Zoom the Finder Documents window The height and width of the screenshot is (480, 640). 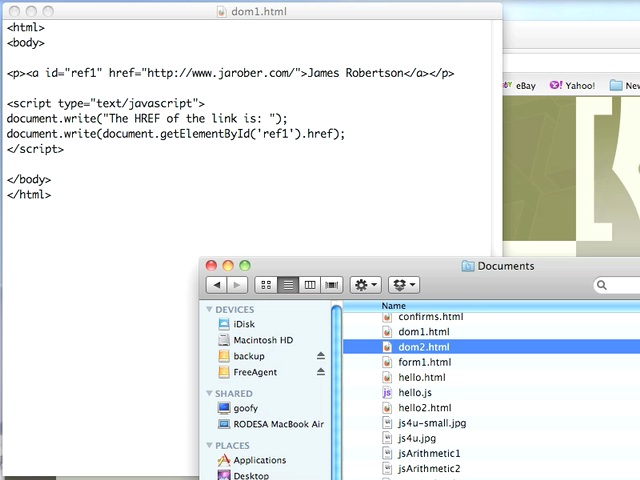[x=245, y=266]
